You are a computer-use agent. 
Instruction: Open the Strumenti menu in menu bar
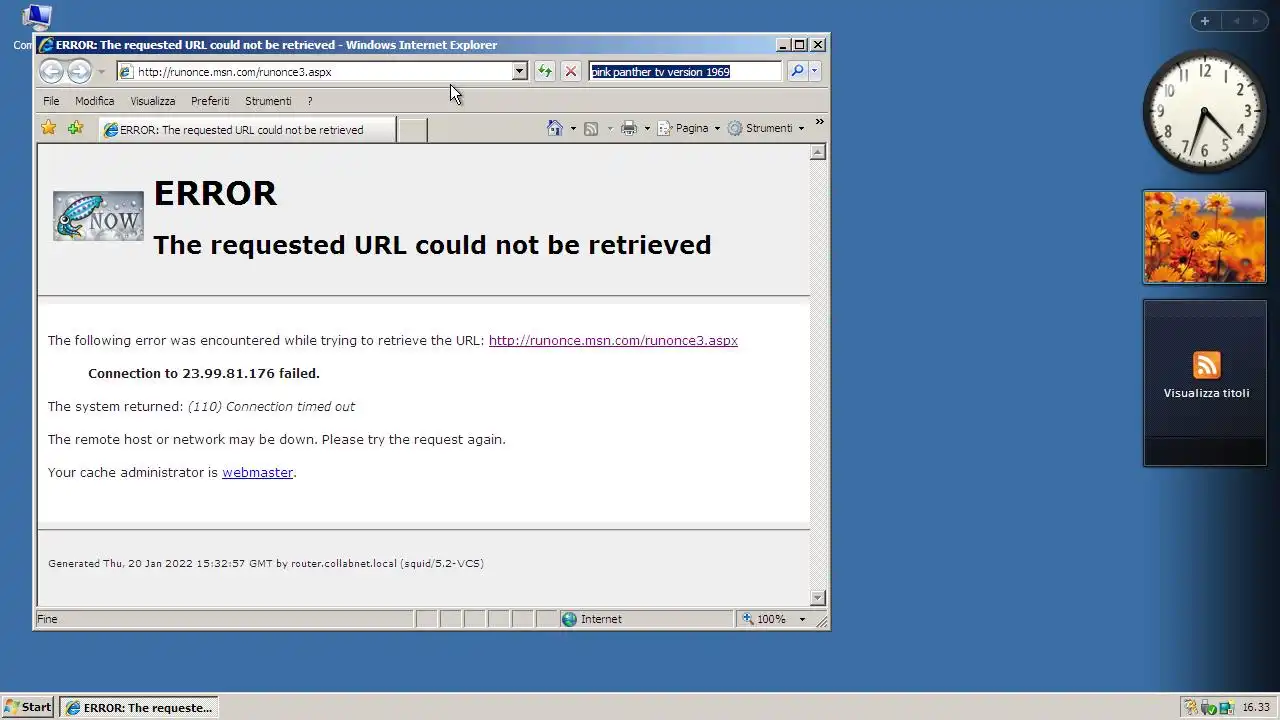pos(268,101)
